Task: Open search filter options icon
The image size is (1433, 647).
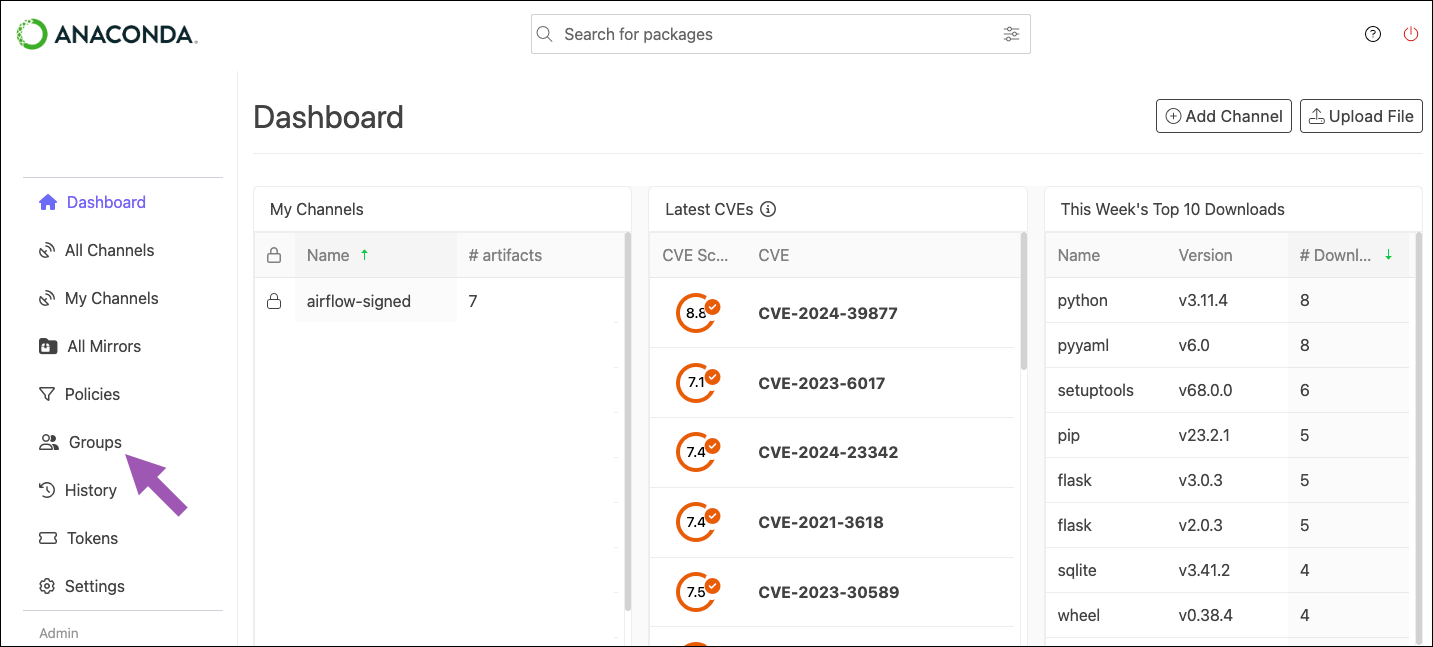Action: (x=1011, y=34)
